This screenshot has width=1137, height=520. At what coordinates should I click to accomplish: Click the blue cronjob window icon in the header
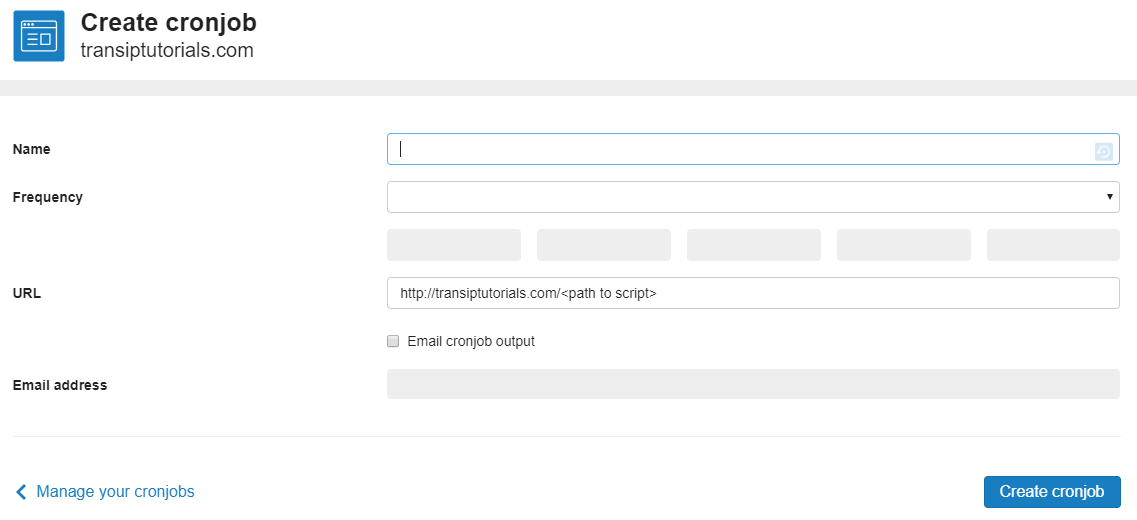coord(39,36)
